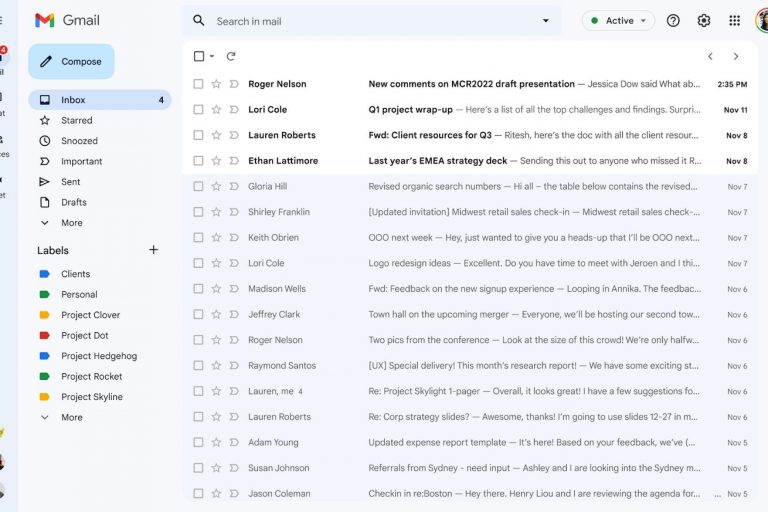Mark Roger Nelson's MCR2022 email as important

pyautogui.click(x=233, y=84)
